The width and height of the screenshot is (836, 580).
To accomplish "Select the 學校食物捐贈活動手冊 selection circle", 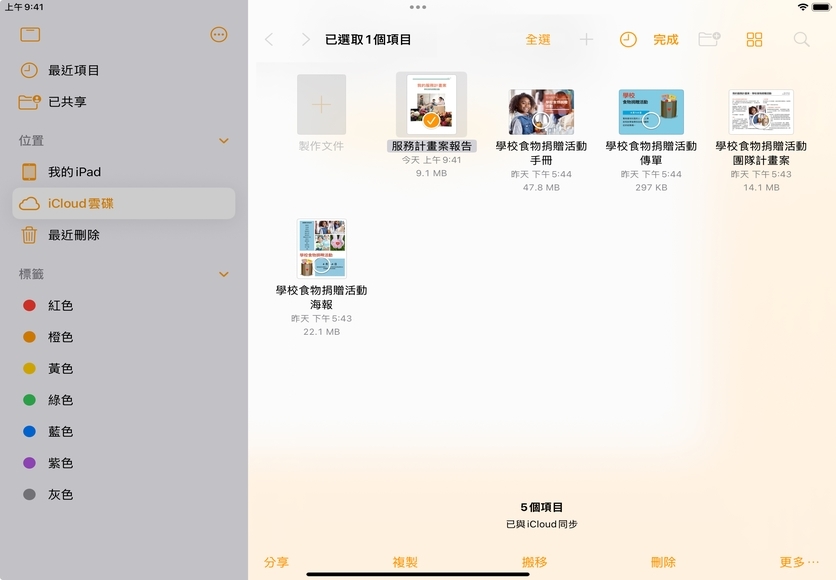I will (x=541, y=121).
